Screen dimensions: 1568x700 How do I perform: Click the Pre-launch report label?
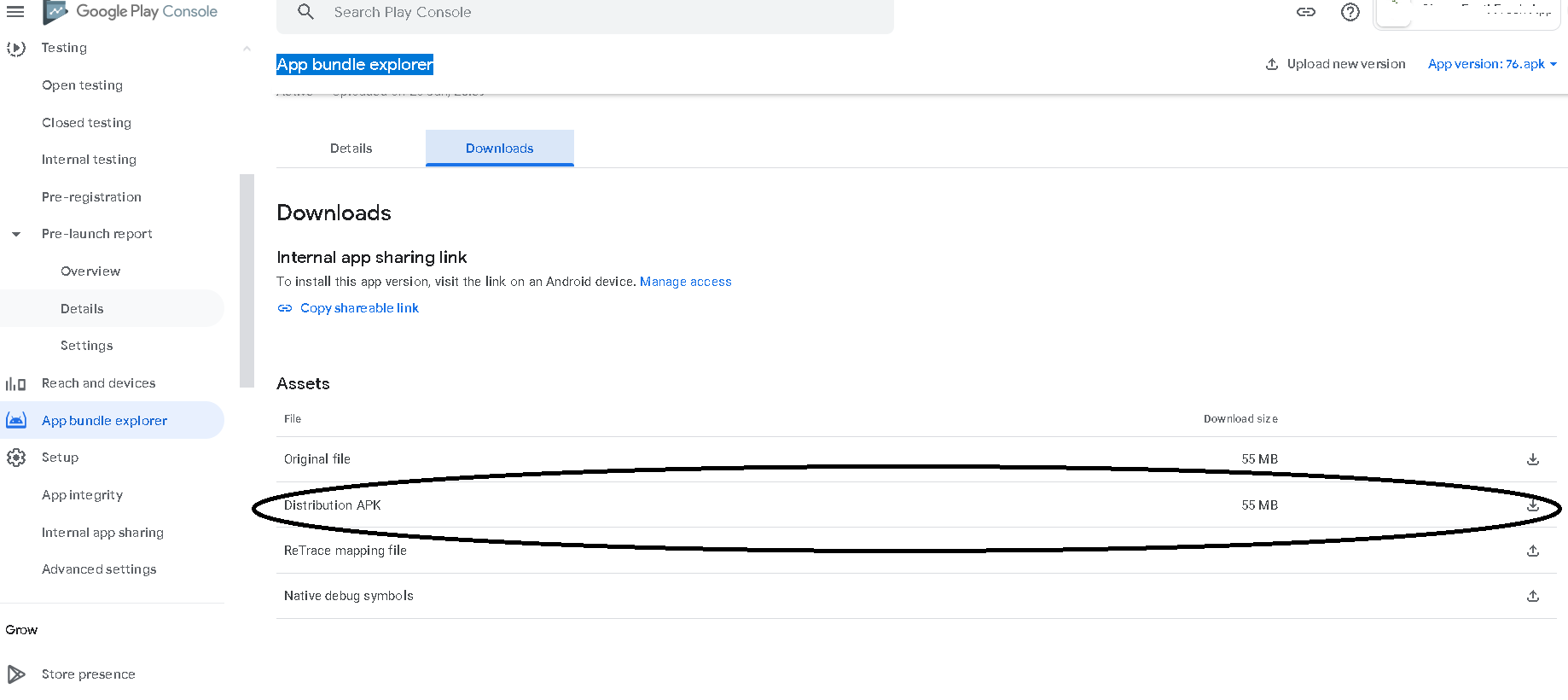(96, 234)
